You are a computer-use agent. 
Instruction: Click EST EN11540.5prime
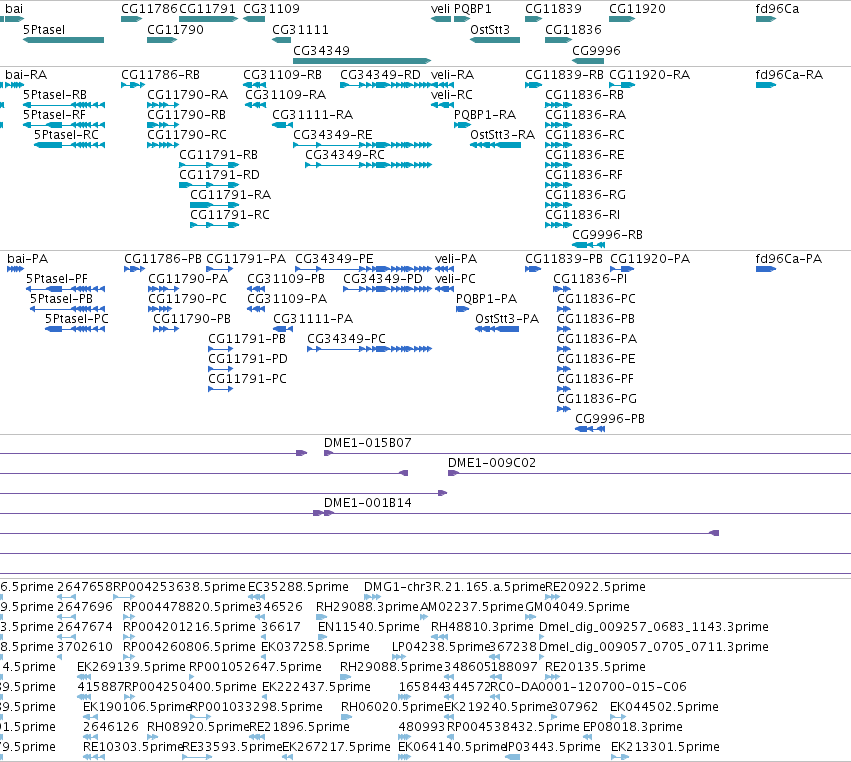click(320, 637)
